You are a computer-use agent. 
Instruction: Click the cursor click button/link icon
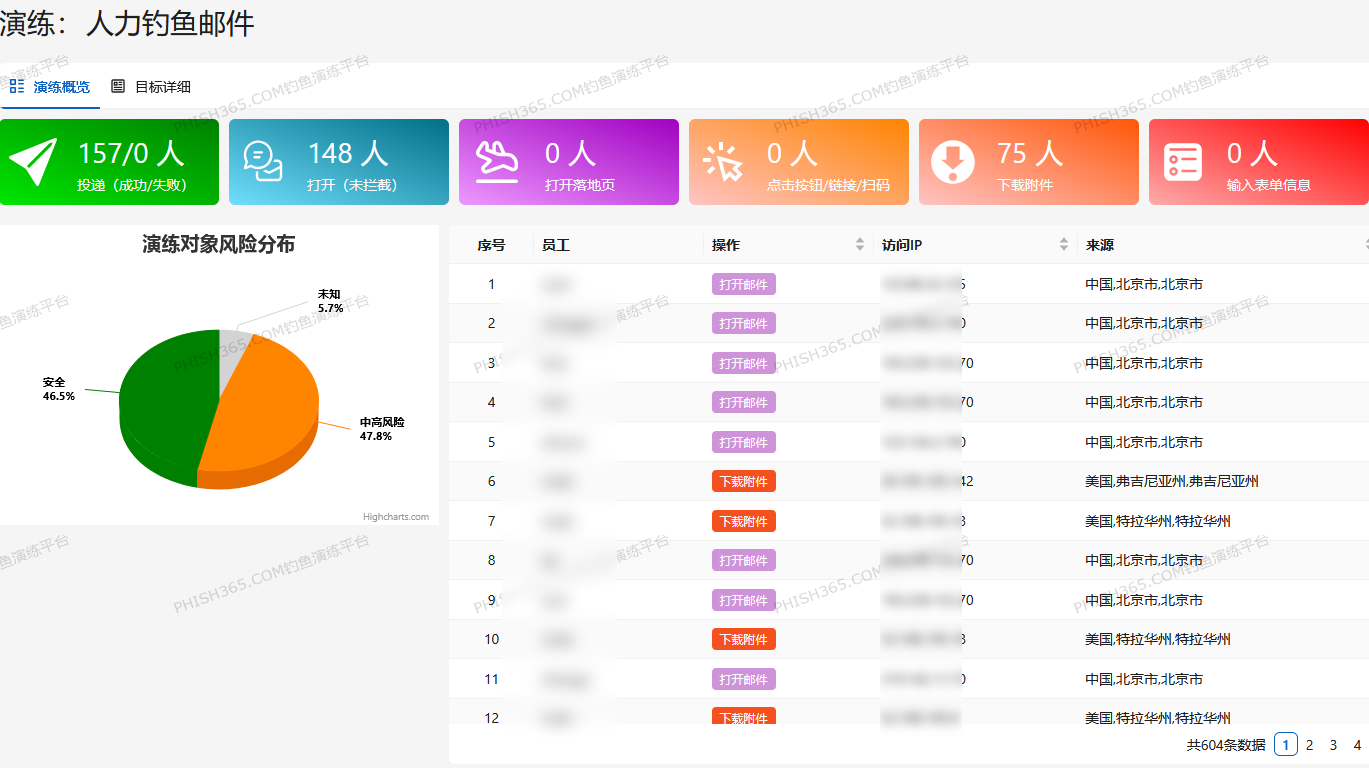click(x=723, y=162)
